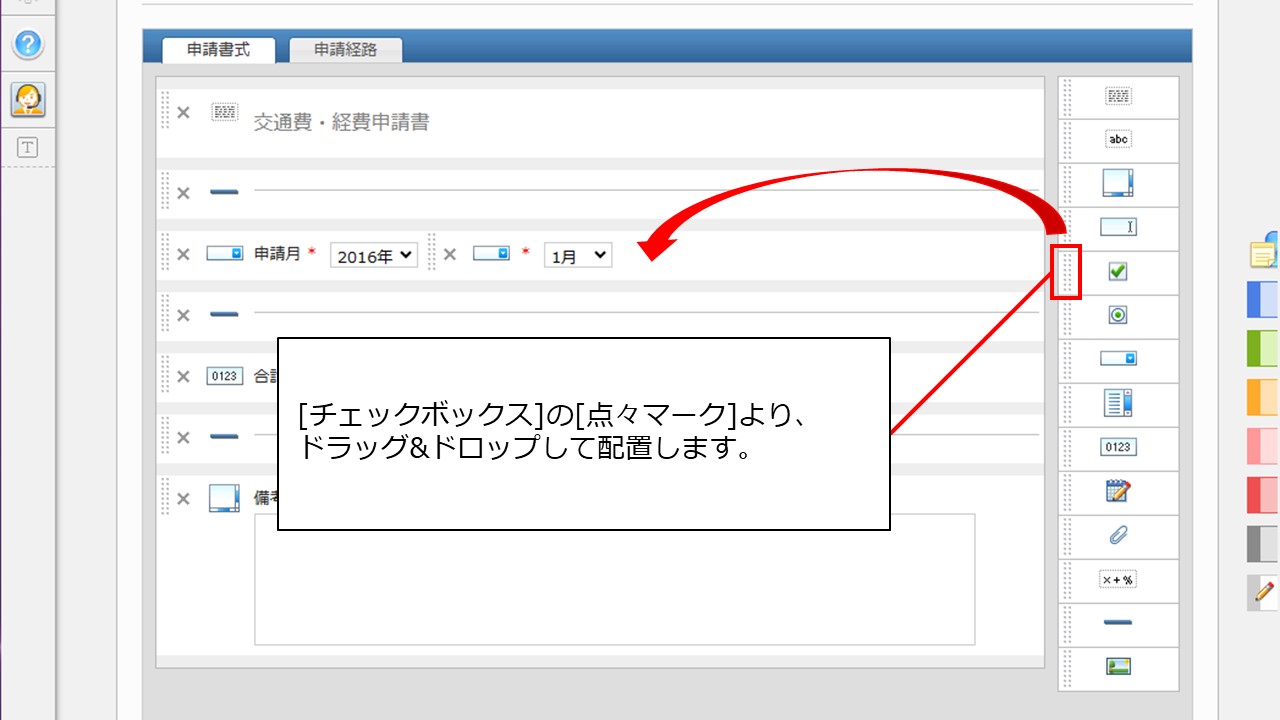Open the blue question mark help icon
This screenshot has width=1280, height=720.
(x=28, y=44)
